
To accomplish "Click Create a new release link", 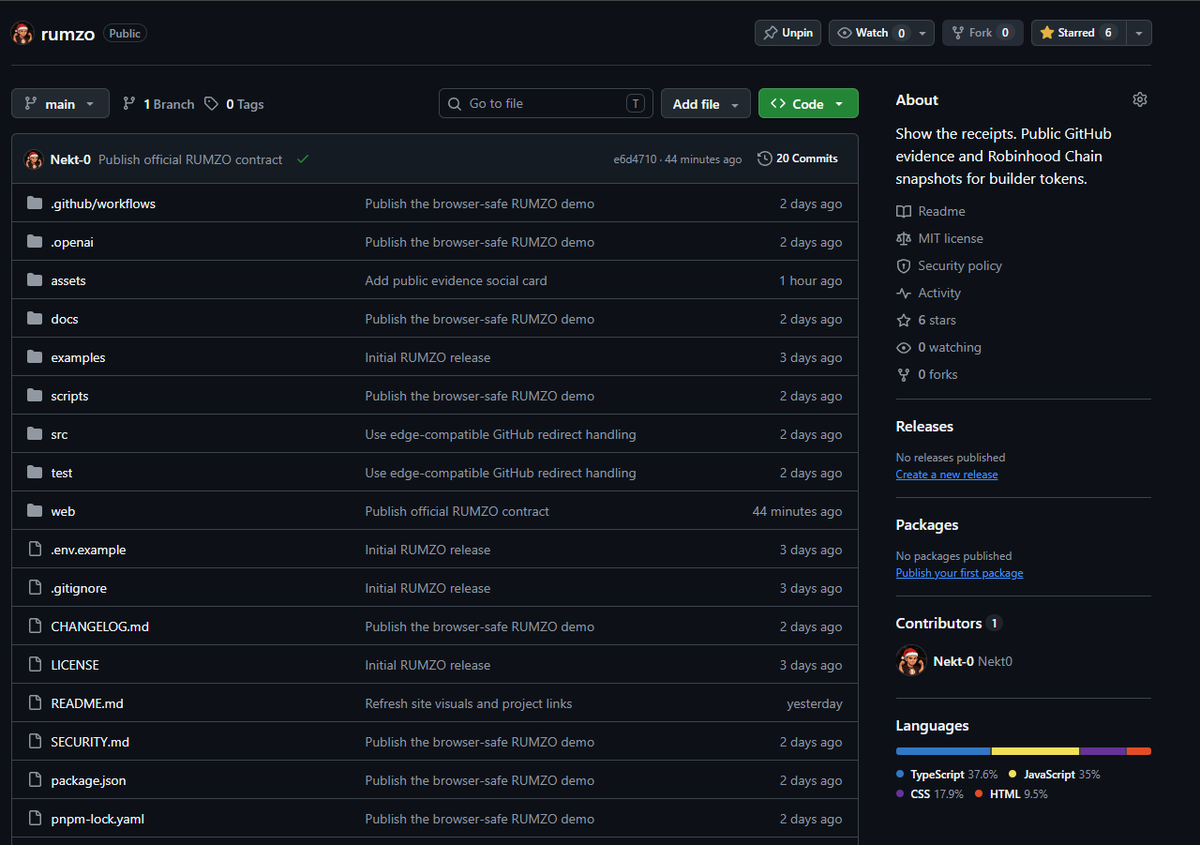I will 947,474.
